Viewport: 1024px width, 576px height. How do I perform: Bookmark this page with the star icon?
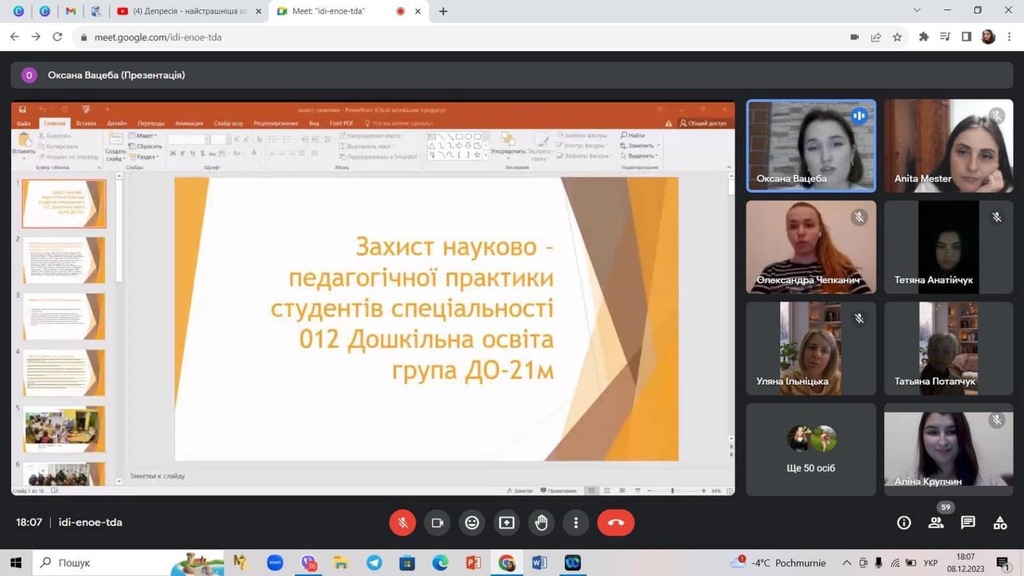click(x=897, y=37)
